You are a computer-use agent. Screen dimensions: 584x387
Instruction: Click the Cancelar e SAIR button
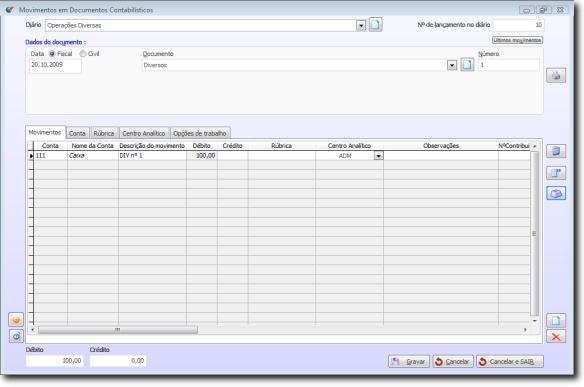coord(510,361)
